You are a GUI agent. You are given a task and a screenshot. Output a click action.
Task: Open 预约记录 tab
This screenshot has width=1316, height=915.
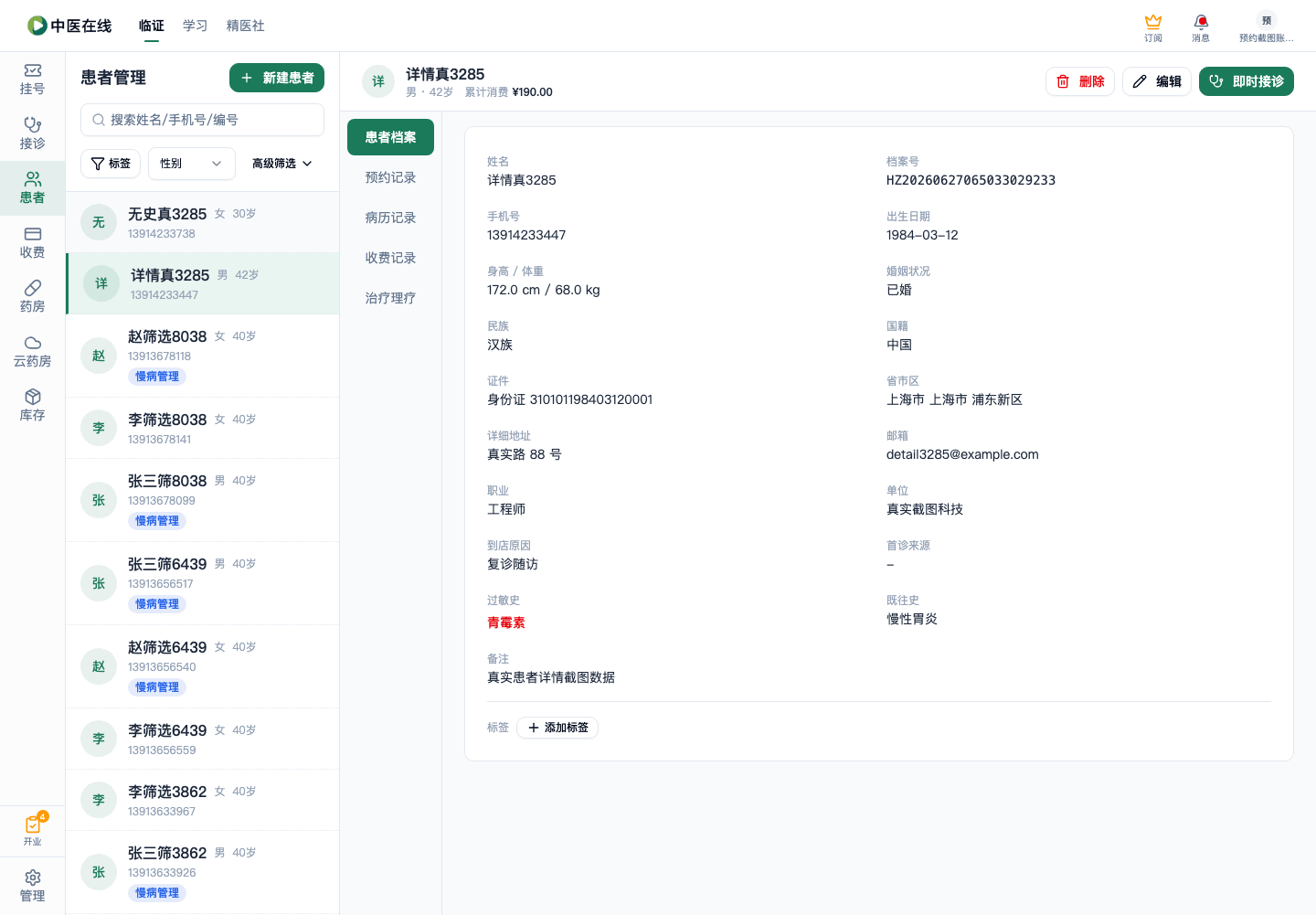coord(390,177)
